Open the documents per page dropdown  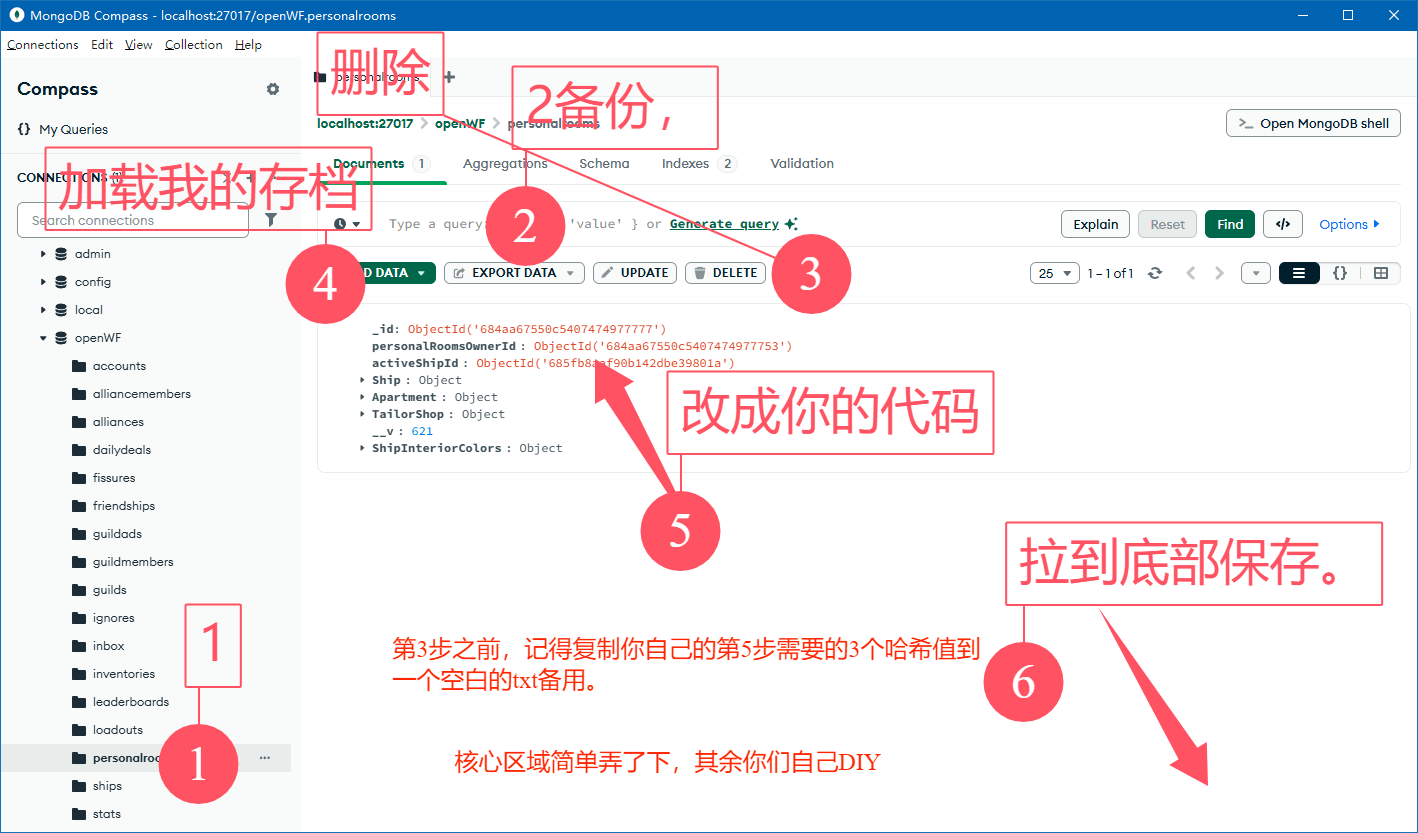tap(1054, 273)
